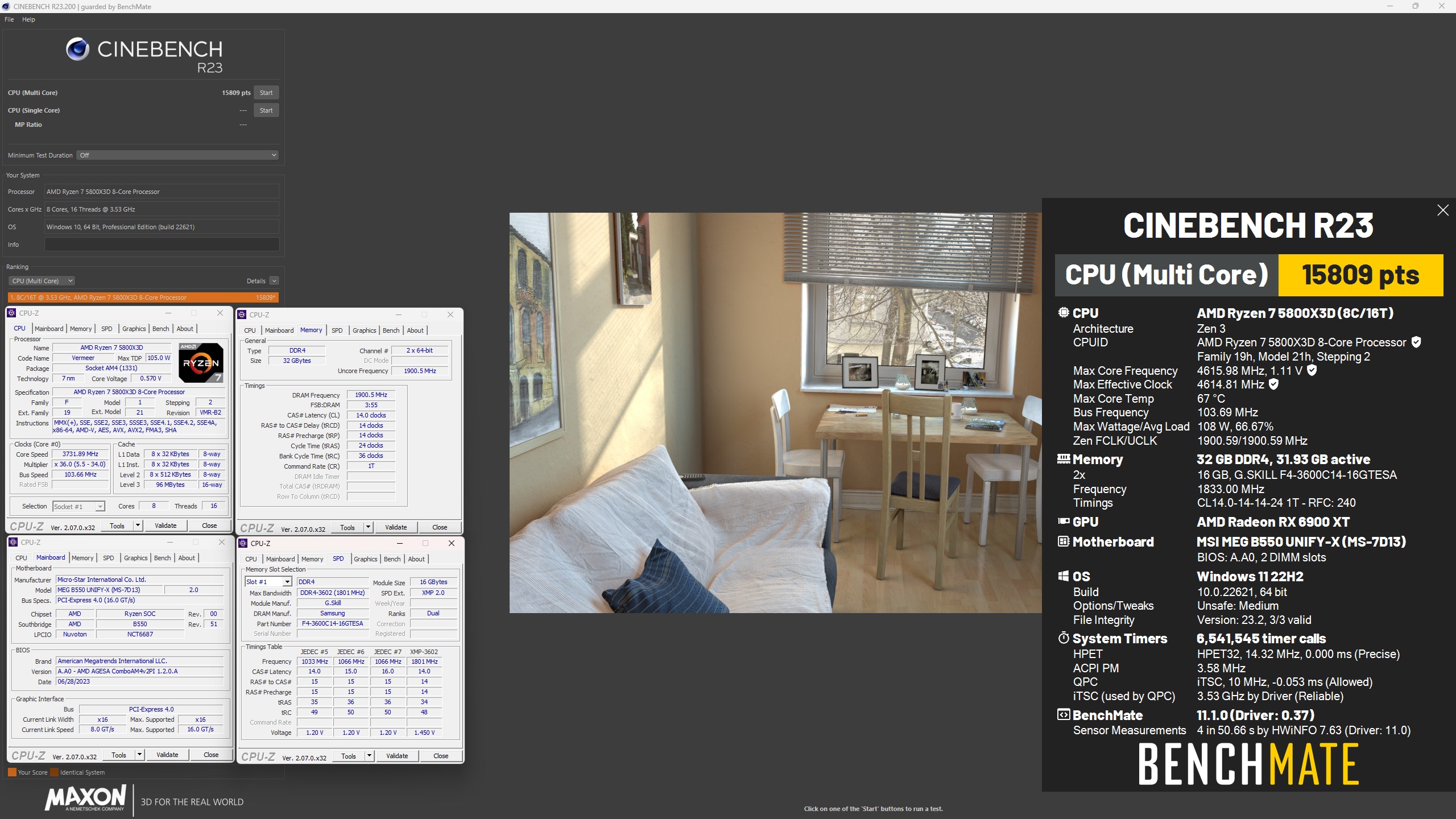Start the CPU (Multi Core) test
1456x819 pixels.
click(266, 93)
